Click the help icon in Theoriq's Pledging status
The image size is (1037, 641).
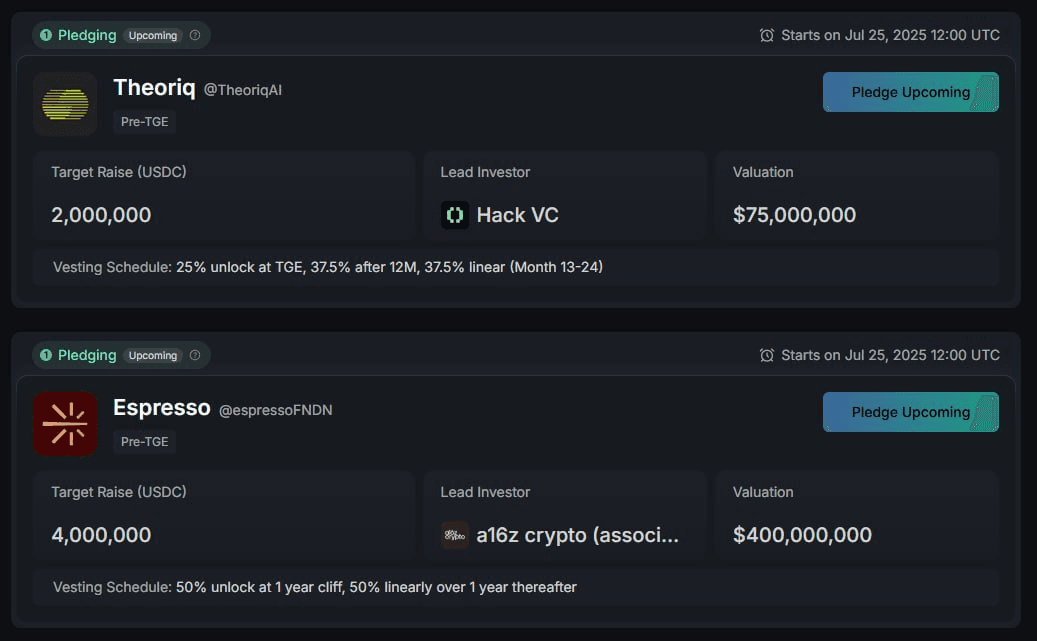point(195,35)
